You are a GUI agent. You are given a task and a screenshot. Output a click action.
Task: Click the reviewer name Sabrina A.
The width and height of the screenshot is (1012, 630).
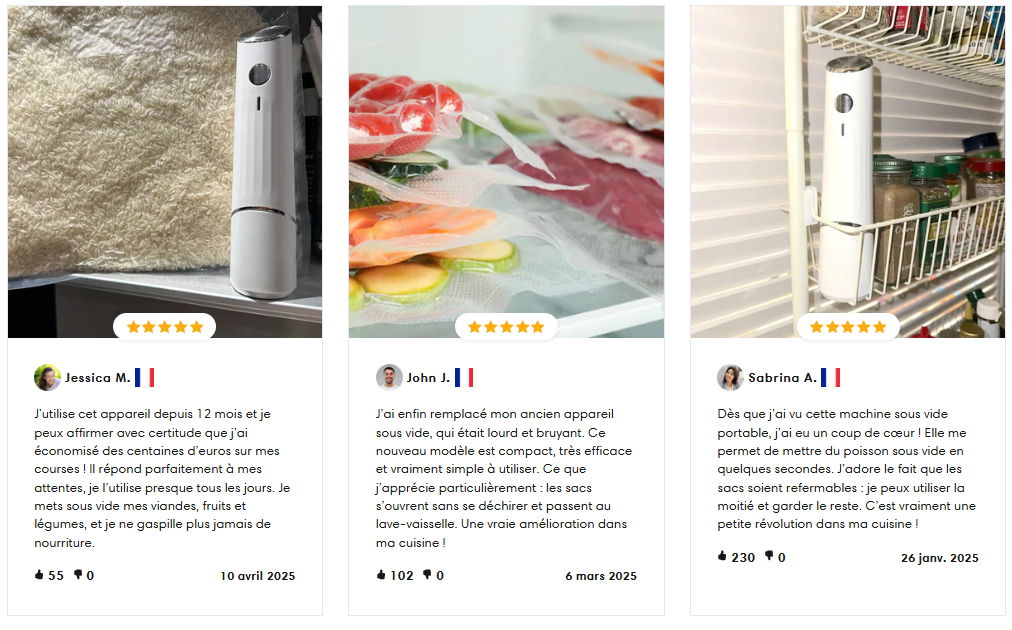pyautogui.click(x=782, y=378)
